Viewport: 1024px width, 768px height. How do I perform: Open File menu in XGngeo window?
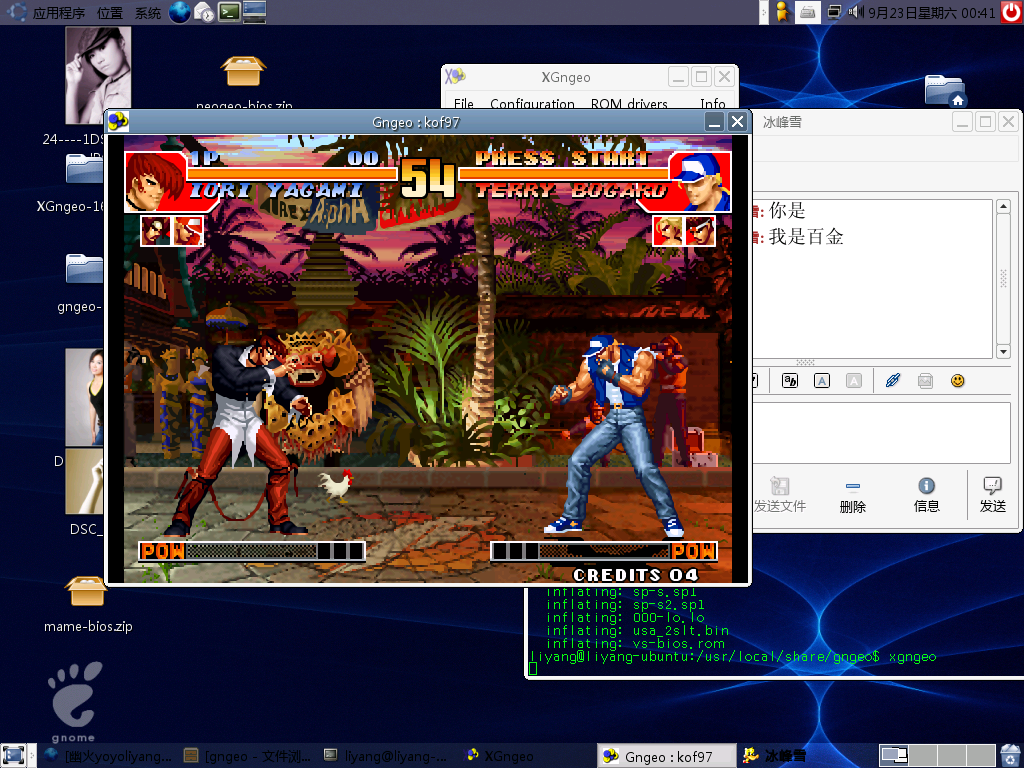pos(464,103)
